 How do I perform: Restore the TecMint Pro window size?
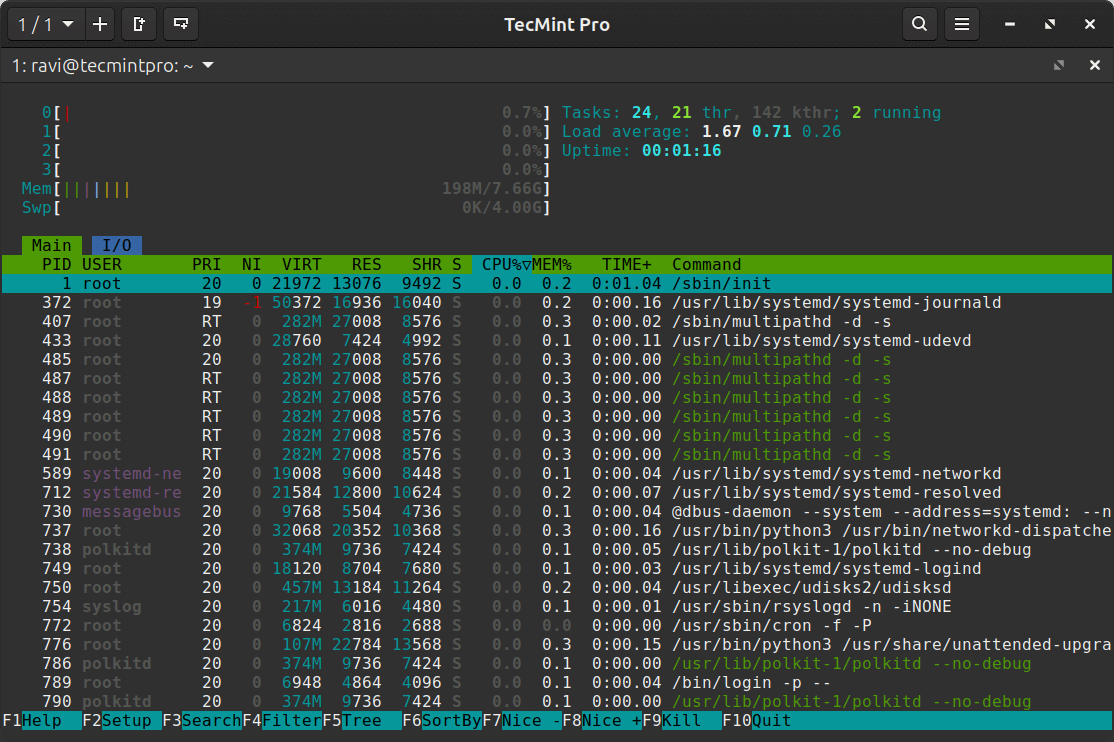click(x=1050, y=24)
